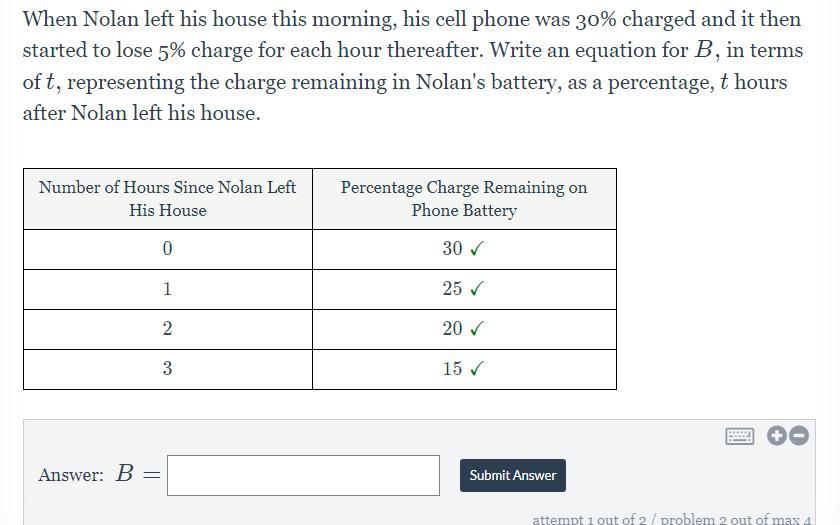Submit the answer with Submit Answer button
This screenshot has width=840, height=525.
point(513,475)
